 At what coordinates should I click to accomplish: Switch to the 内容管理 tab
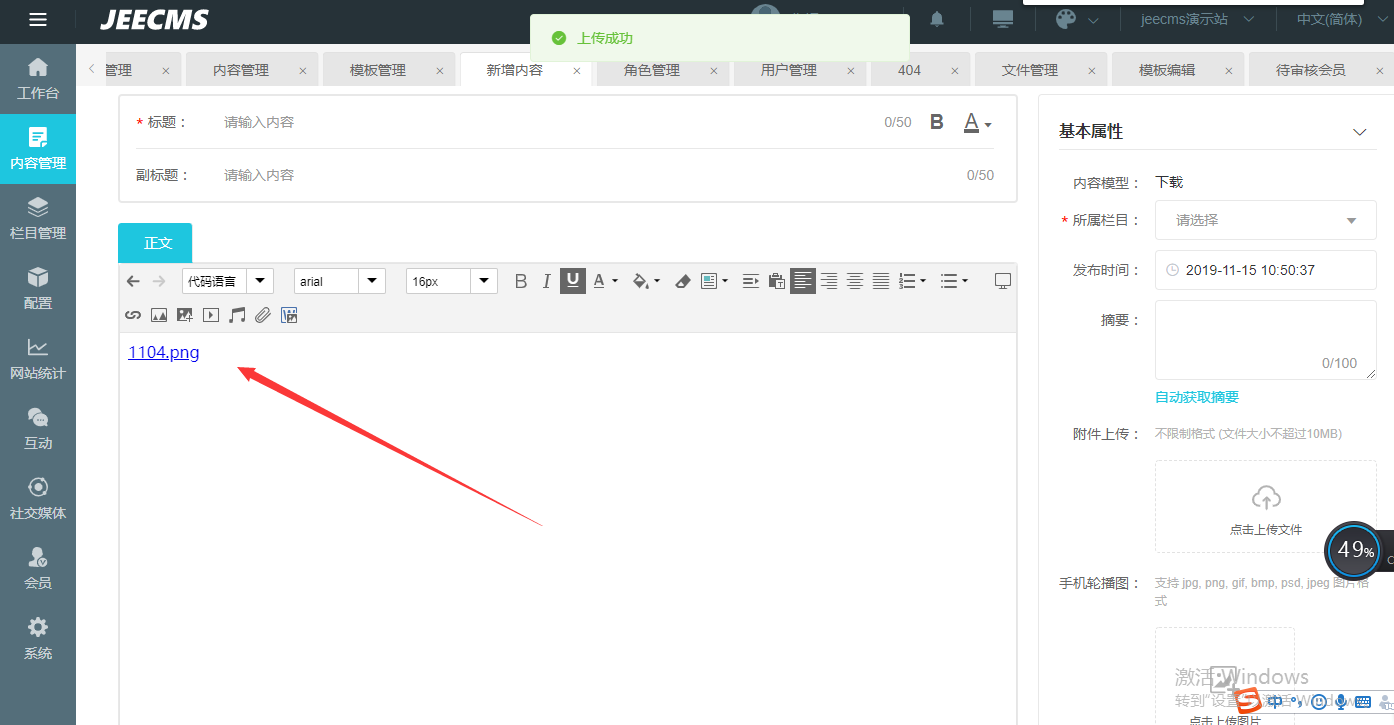tap(241, 70)
